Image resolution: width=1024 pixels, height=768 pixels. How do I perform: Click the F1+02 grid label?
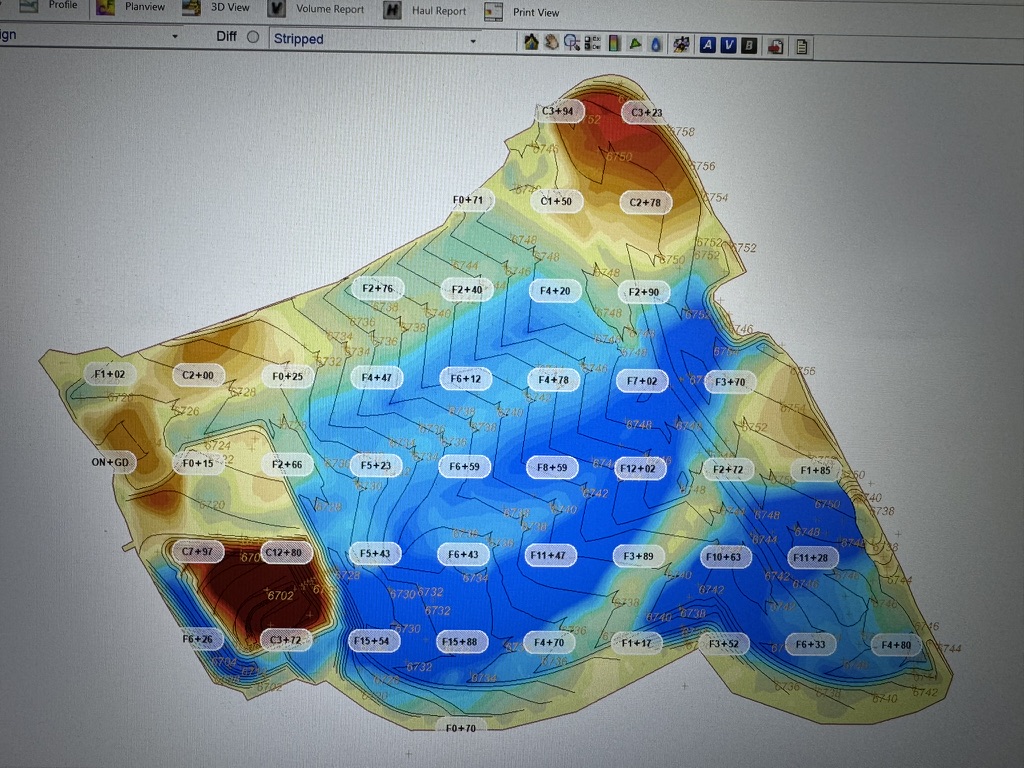pos(110,374)
